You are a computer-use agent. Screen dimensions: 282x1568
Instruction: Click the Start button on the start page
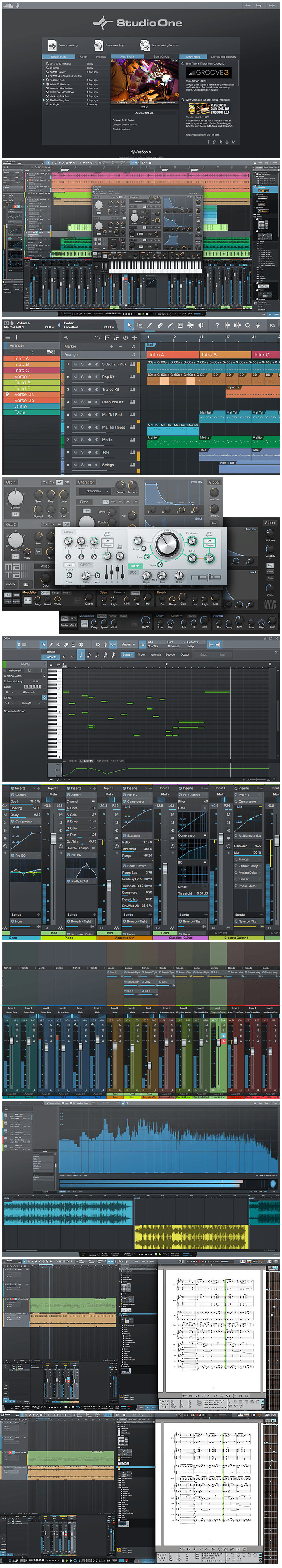pos(248,6)
